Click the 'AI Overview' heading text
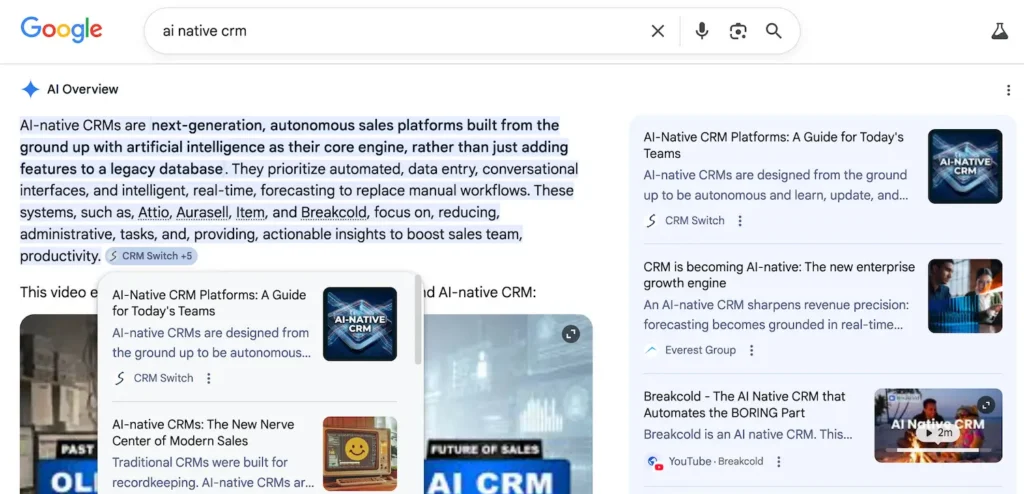This screenshot has width=1024, height=494. point(82,90)
